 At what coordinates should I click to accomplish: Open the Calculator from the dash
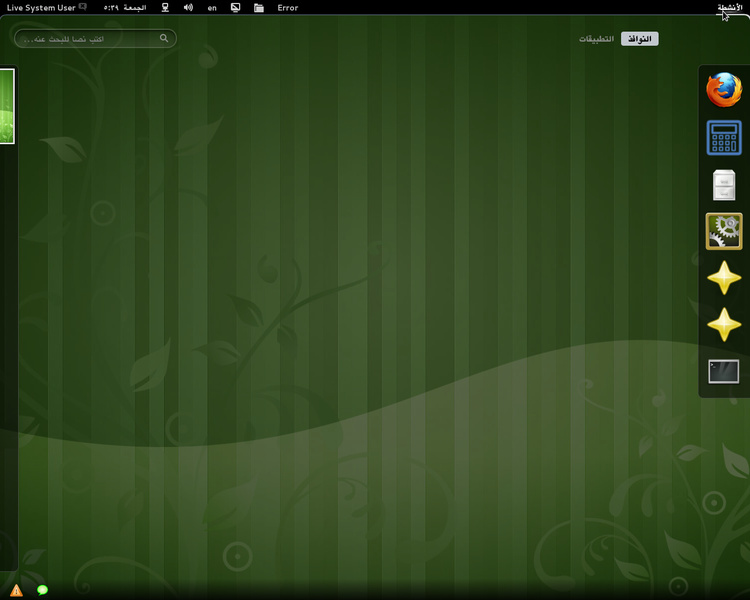click(x=724, y=137)
